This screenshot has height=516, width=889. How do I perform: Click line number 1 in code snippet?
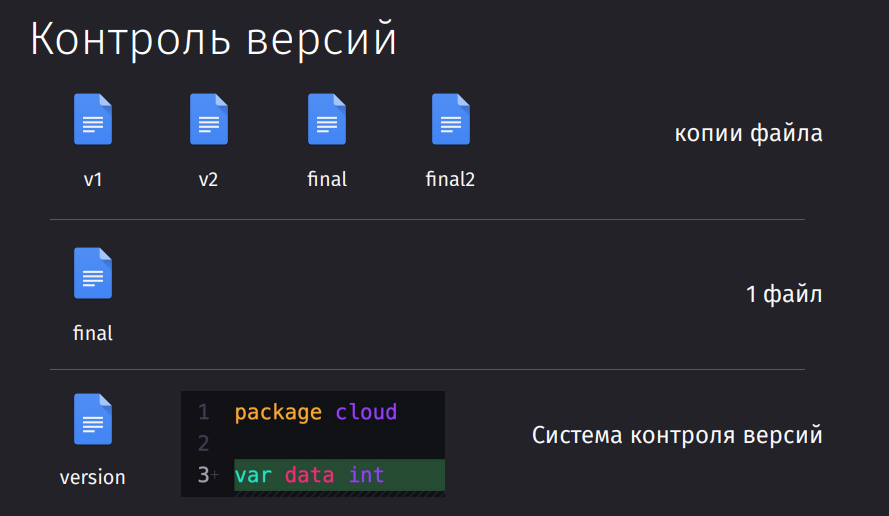[204, 412]
